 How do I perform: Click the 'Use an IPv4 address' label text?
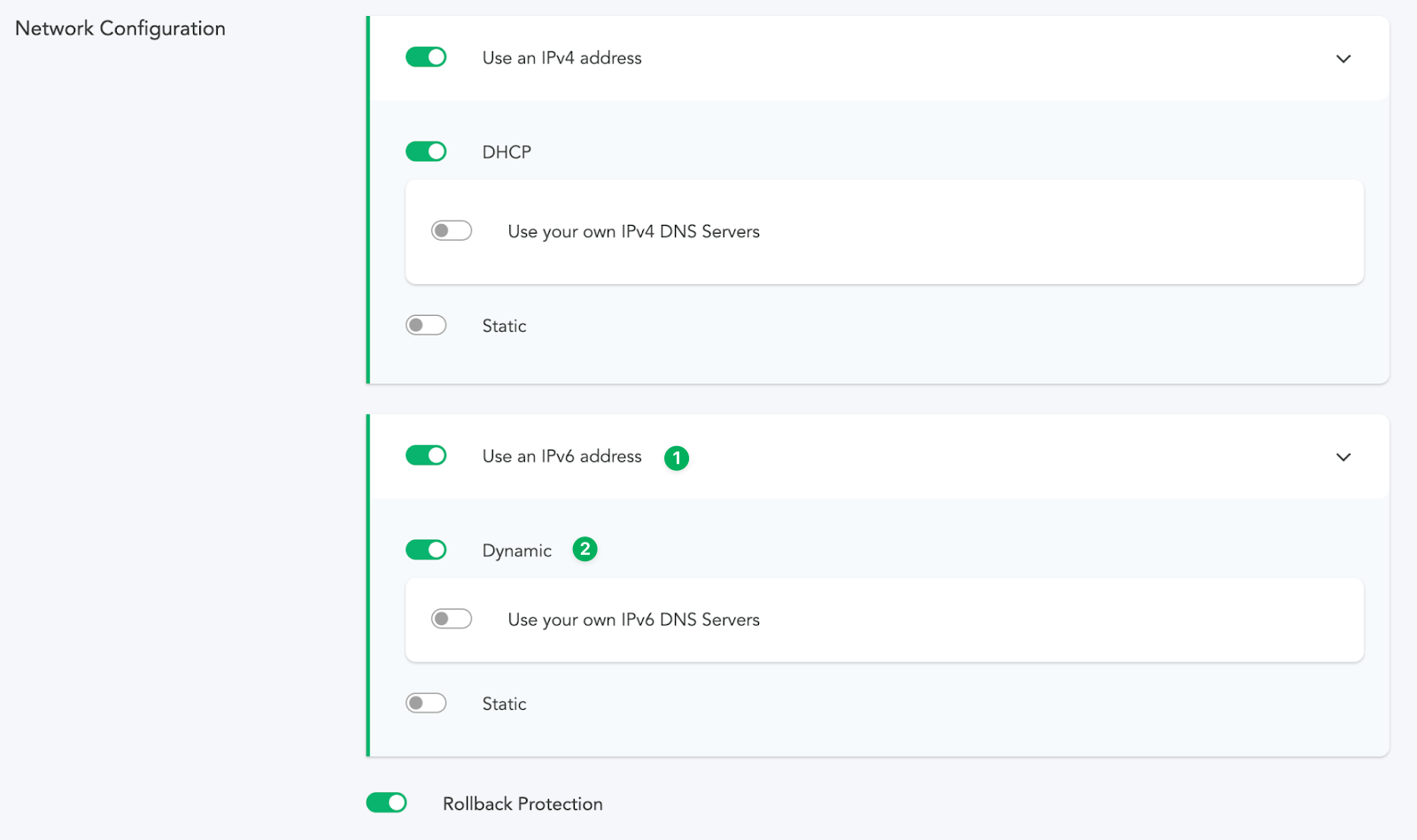pyautogui.click(x=561, y=58)
